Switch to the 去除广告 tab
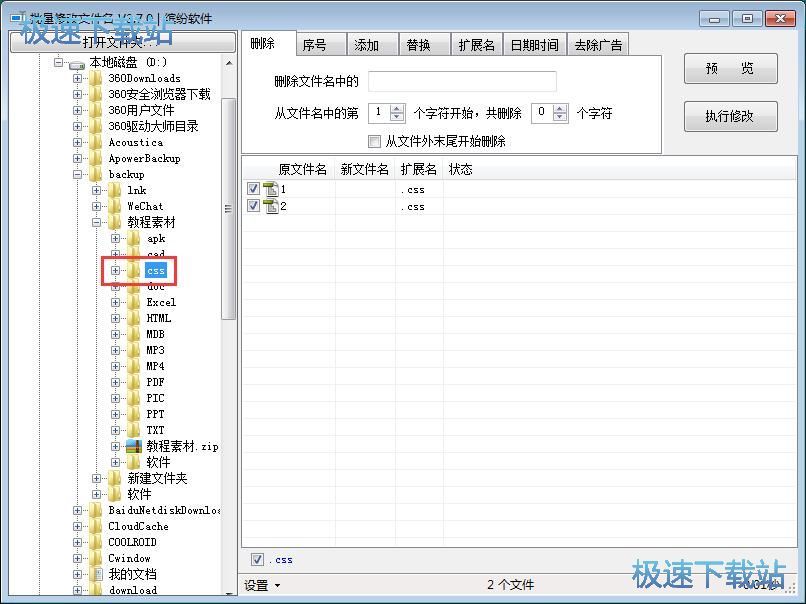This screenshot has height=604, width=806. pyautogui.click(x=598, y=45)
